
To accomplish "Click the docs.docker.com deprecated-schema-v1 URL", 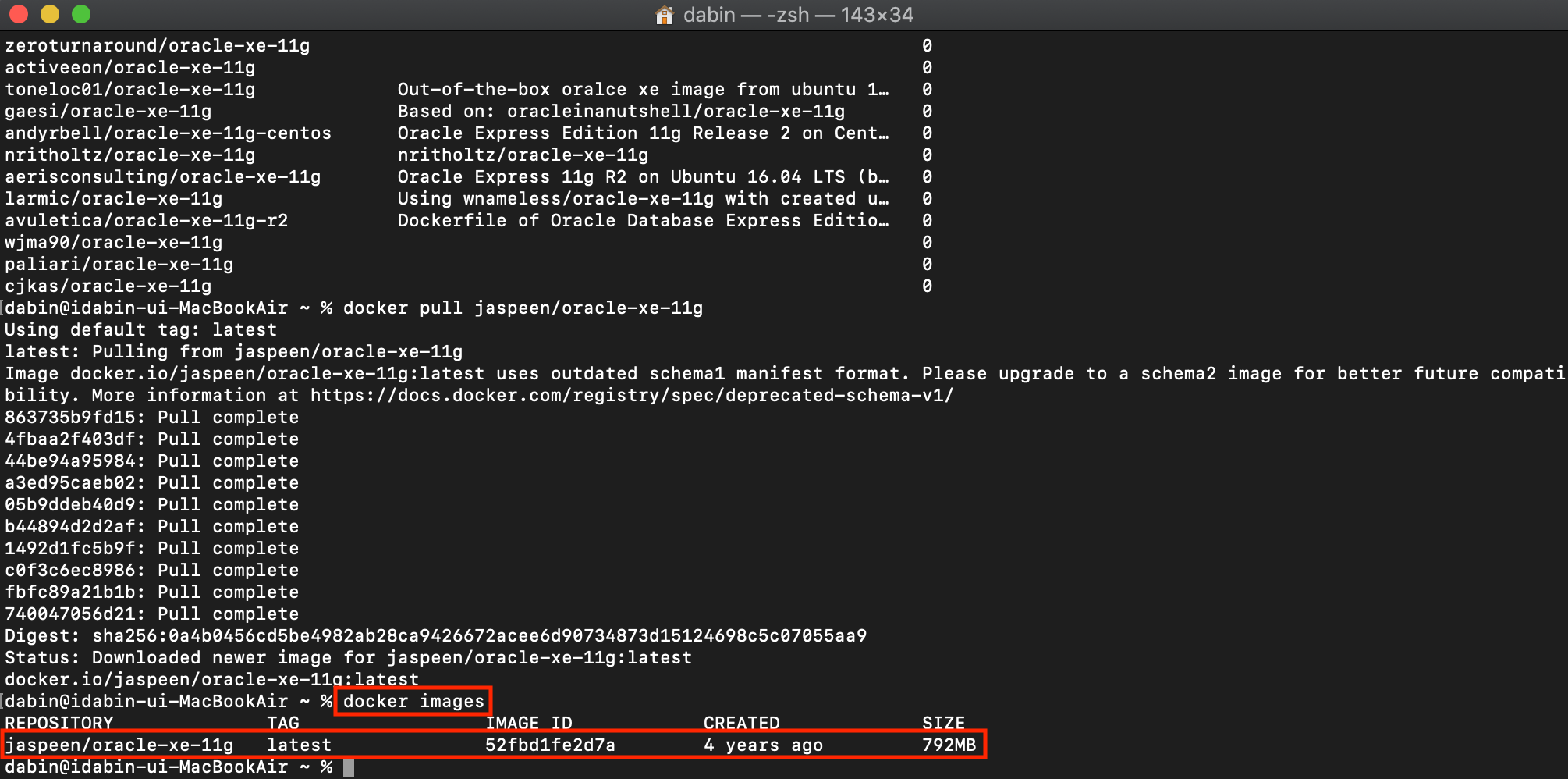I will tap(632, 396).
